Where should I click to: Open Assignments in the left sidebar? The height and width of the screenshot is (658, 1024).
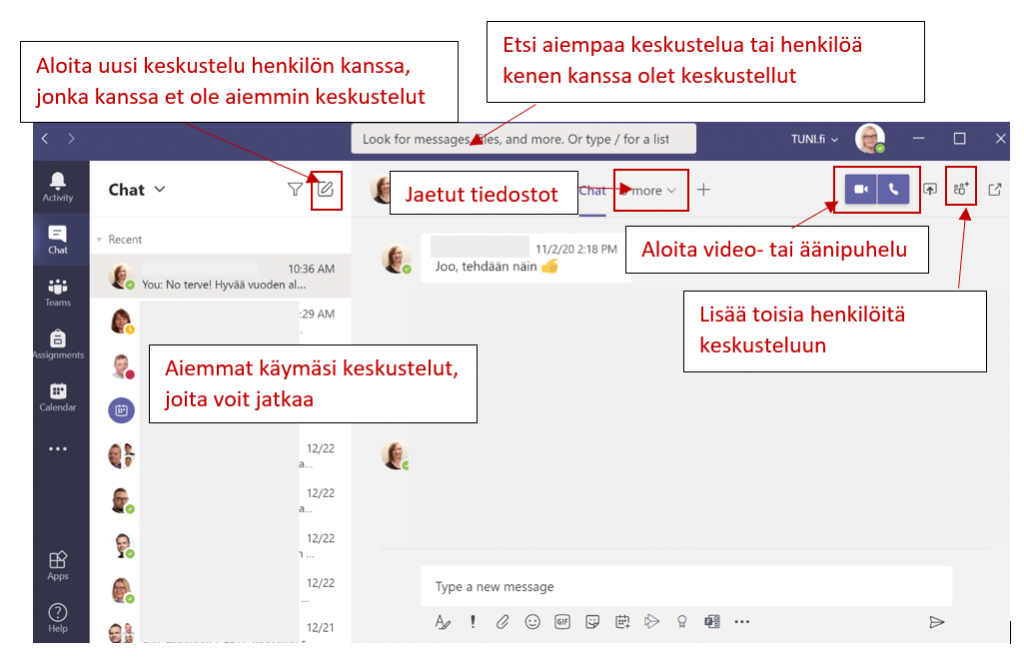coord(58,343)
